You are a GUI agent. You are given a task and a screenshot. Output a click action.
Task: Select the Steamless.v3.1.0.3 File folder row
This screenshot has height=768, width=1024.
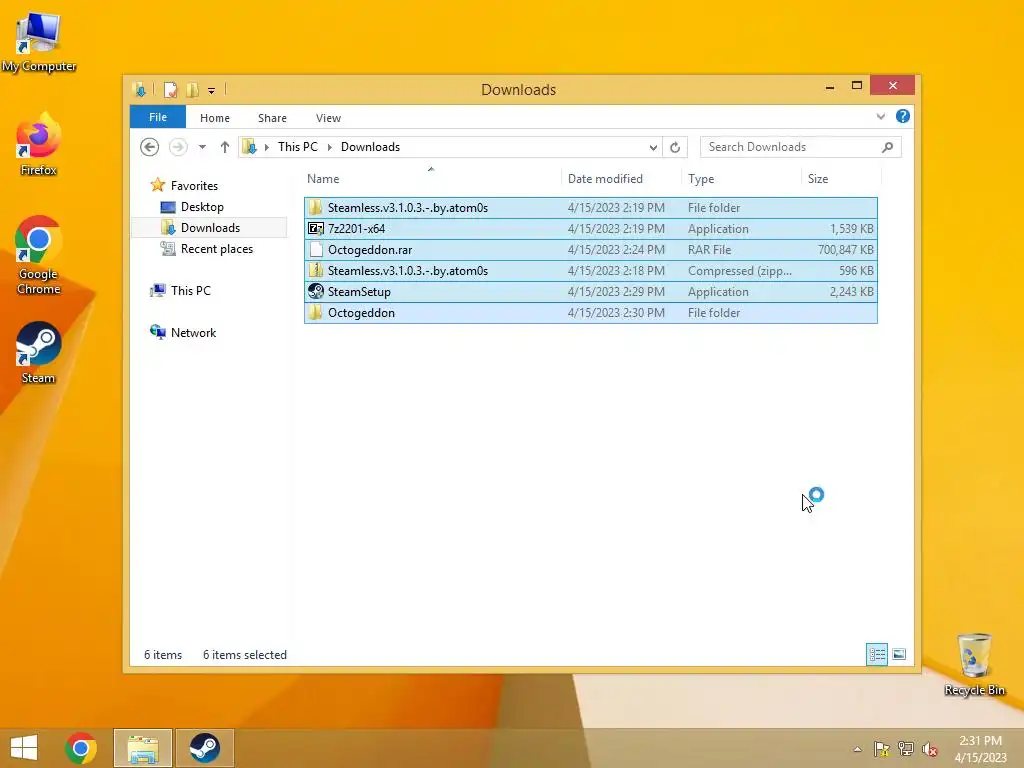click(x=590, y=208)
